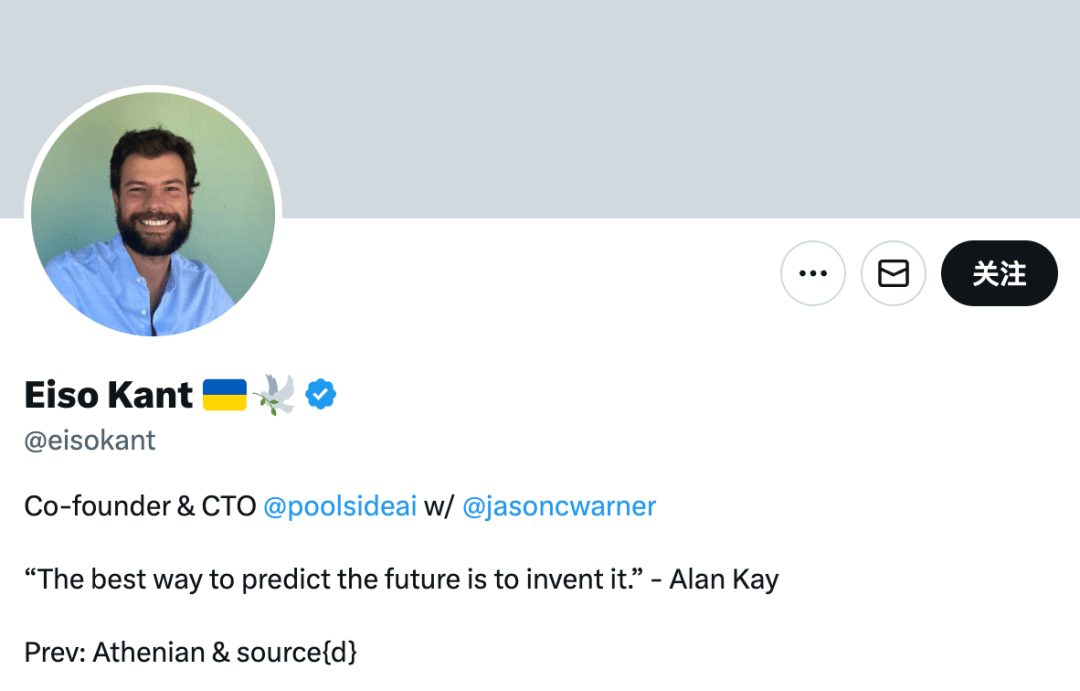This screenshot has height=691, width=1080.
Task: Click the Alan Kay quote in the bio
Action: pos(400,579)
